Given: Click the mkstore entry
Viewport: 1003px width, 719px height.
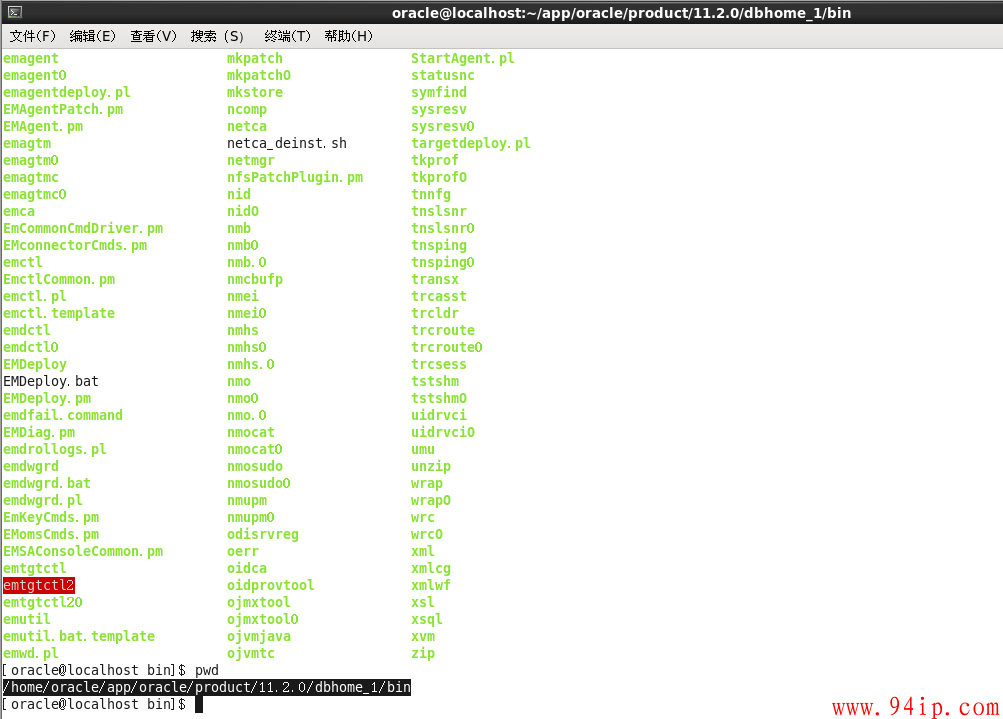Looking at the screenshot, I should [x=255, y=92].
